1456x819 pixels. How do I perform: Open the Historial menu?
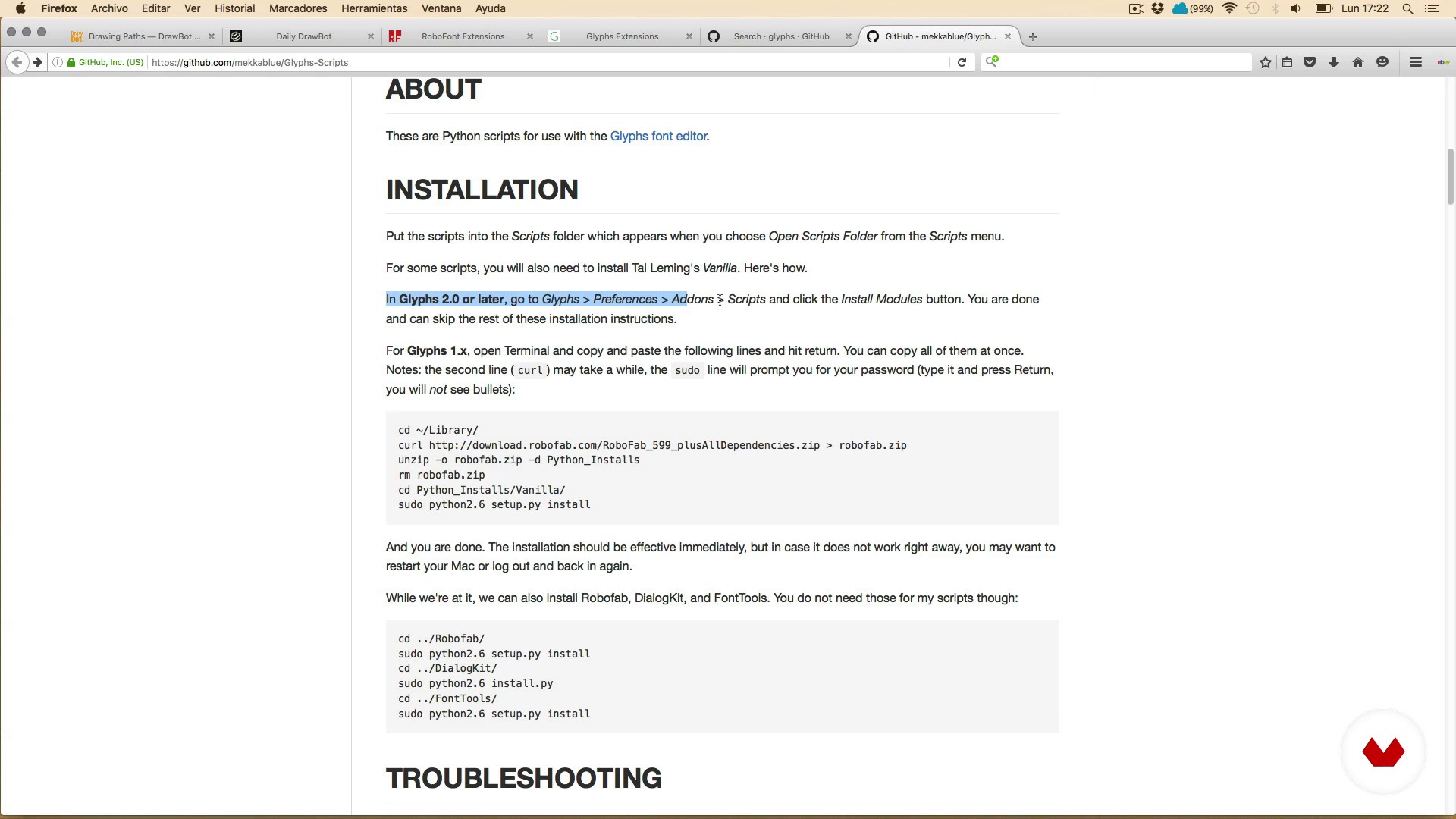234,8
